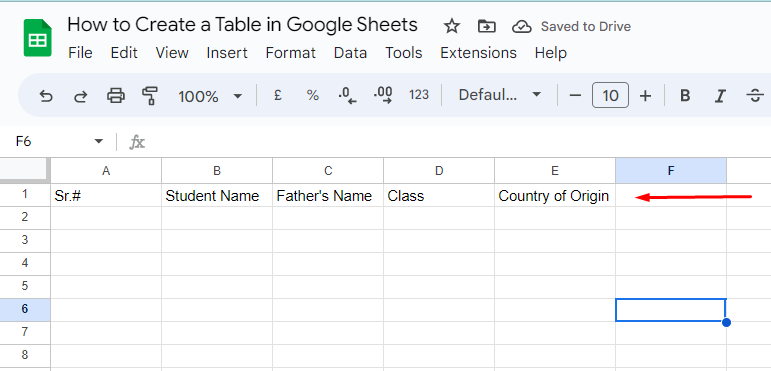Select row 5 header
771x371 pixels.
point(25,287)
